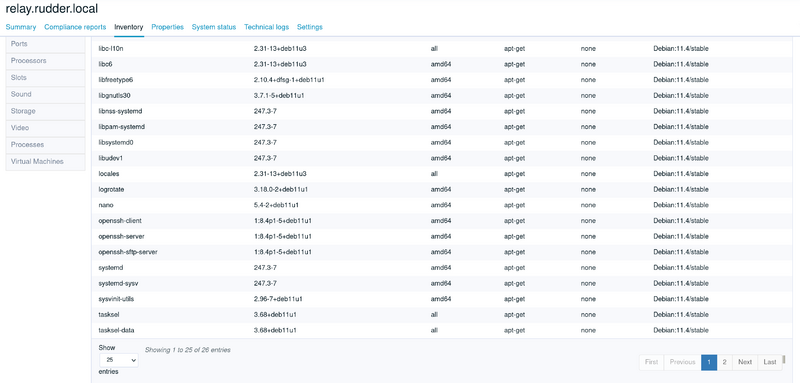Open Processes inventory section
800x383 pixels.
tap(45, 145)
